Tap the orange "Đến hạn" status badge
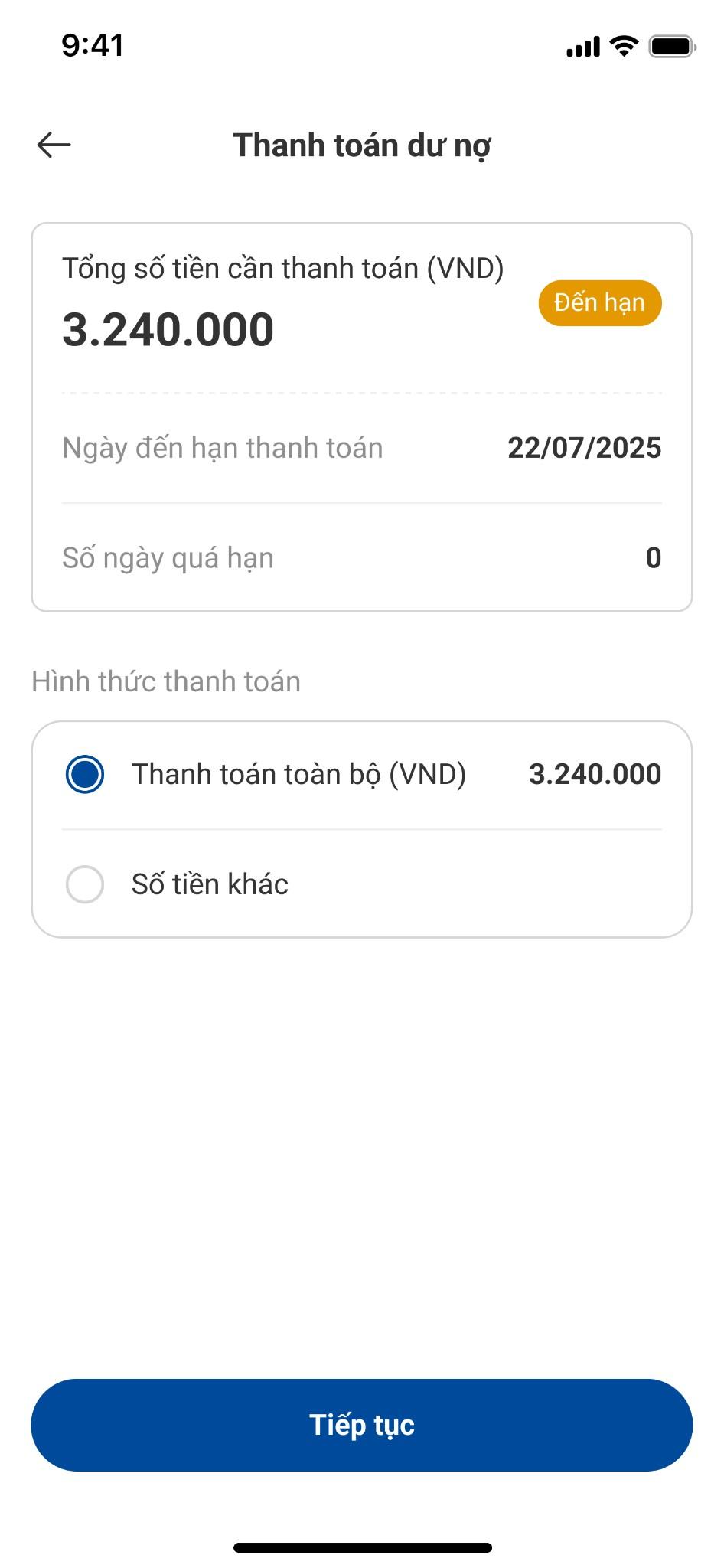Image resolution: width=724 pixels, height=1568 pixels. [599, 303]
